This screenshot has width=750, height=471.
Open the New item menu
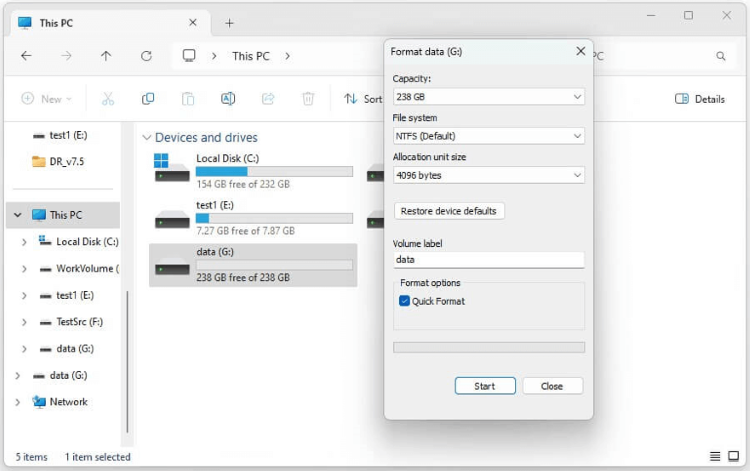pos(46,99)
